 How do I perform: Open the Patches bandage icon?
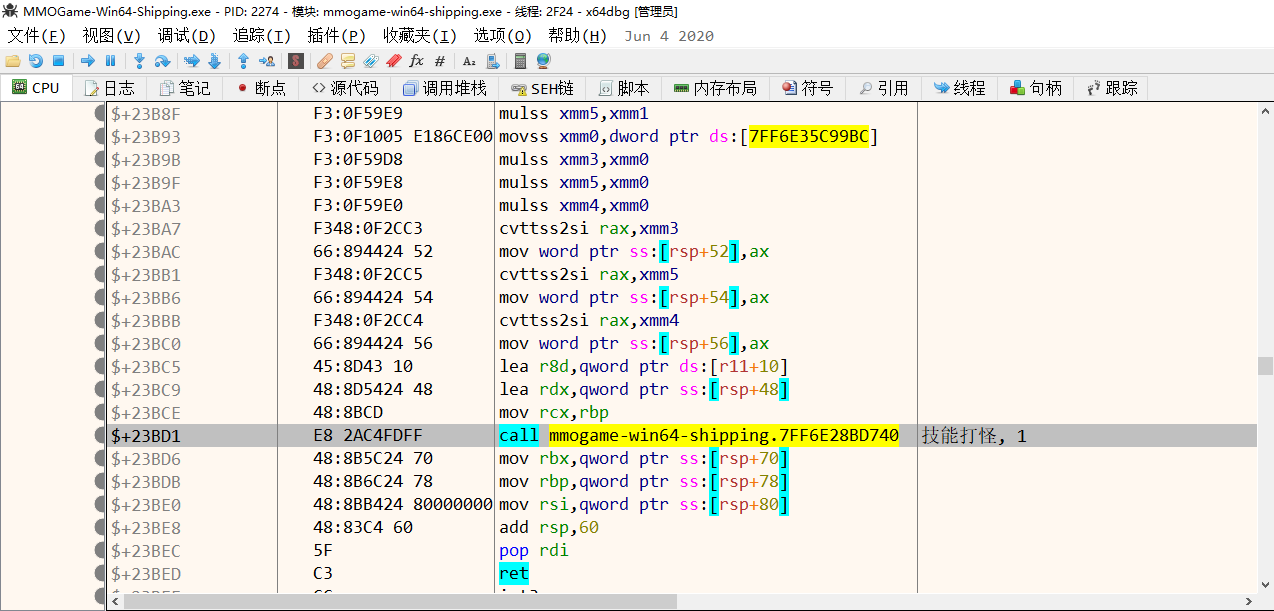(325, 61)
